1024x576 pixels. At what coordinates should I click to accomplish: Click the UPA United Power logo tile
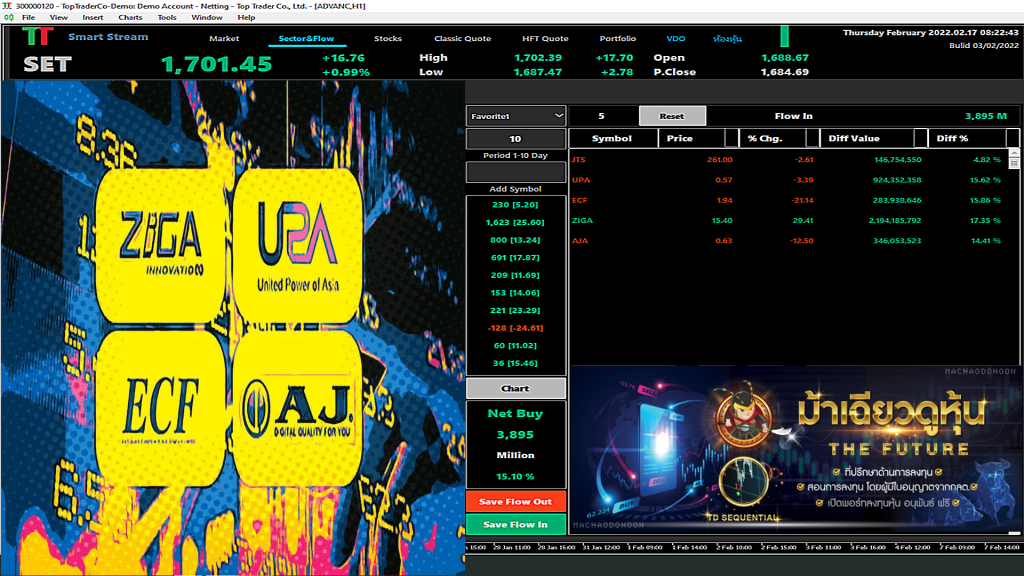coord(297,245)
